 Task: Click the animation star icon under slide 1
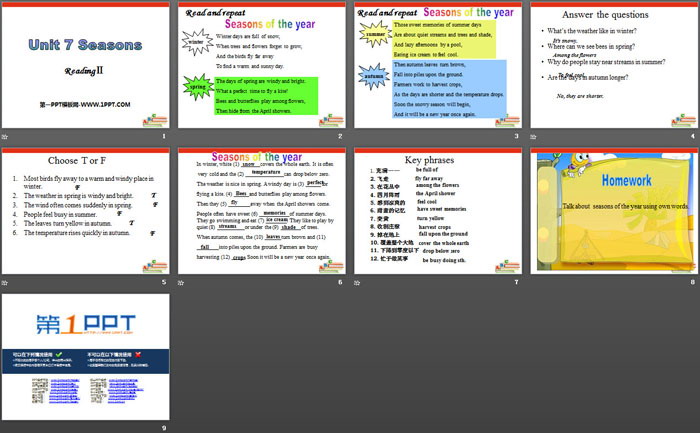point(6,136)
